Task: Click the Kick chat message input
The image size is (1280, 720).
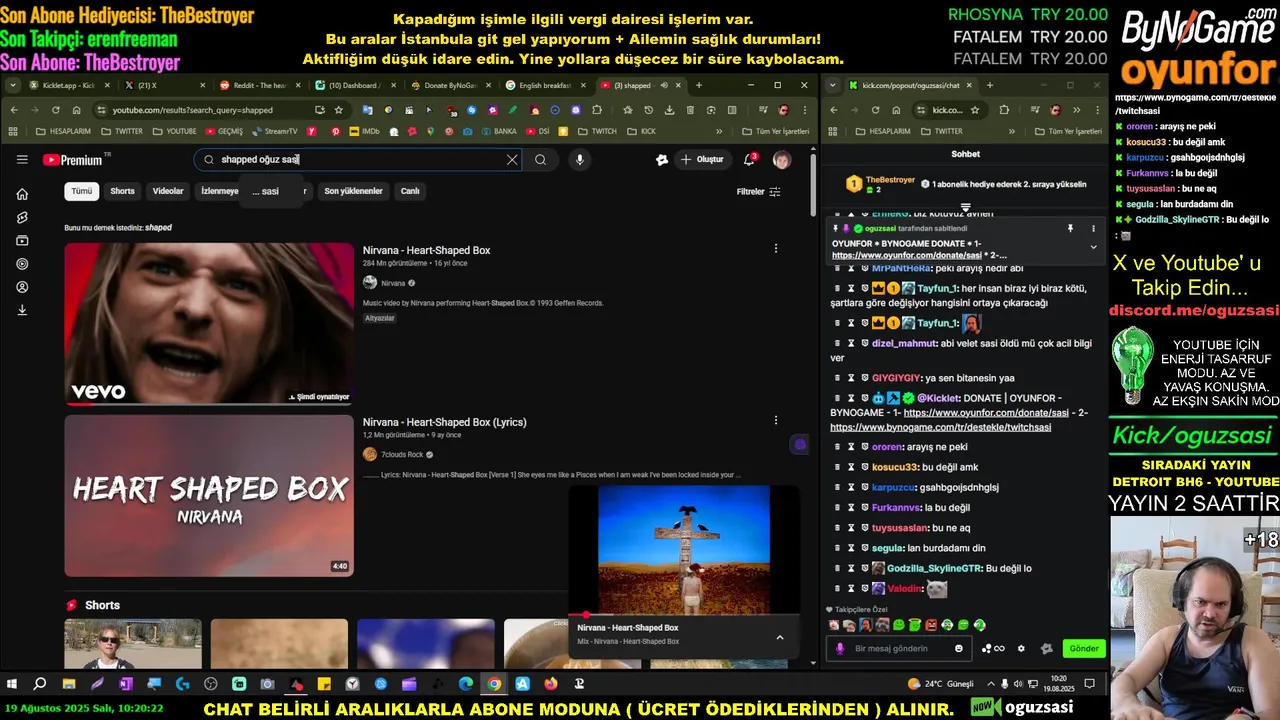Action: 897,648
